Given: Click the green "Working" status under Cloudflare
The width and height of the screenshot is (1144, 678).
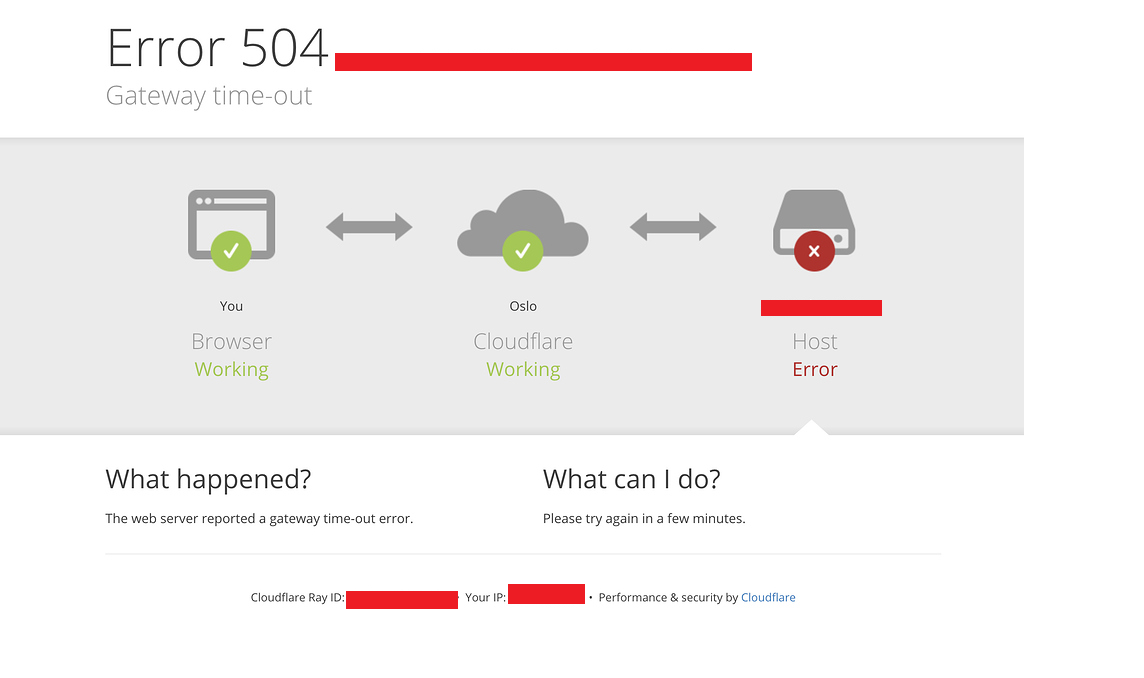Looking at the screenshot, I should coord(523,369).
